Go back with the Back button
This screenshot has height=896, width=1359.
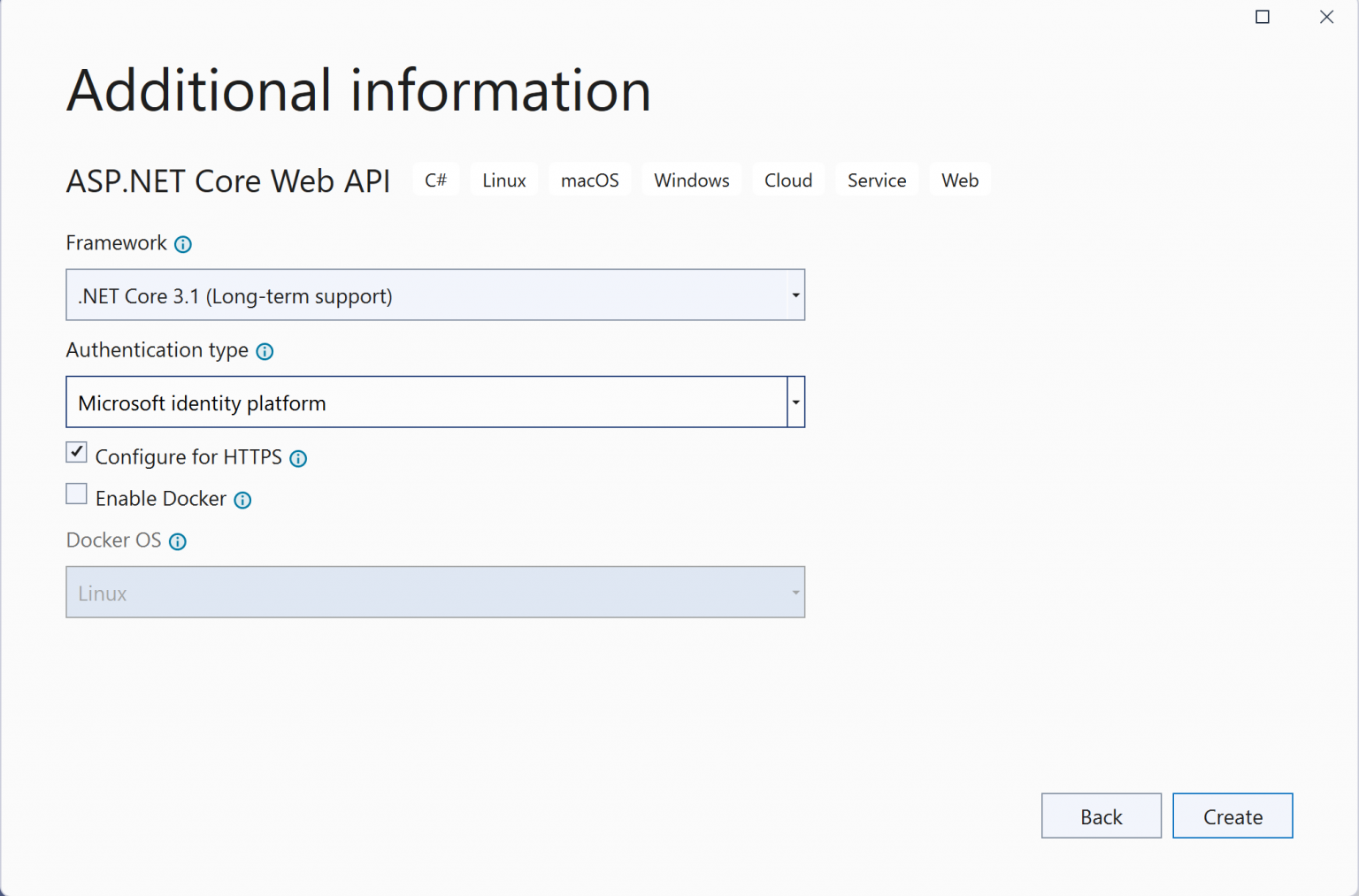click(x=1101, y=816)
